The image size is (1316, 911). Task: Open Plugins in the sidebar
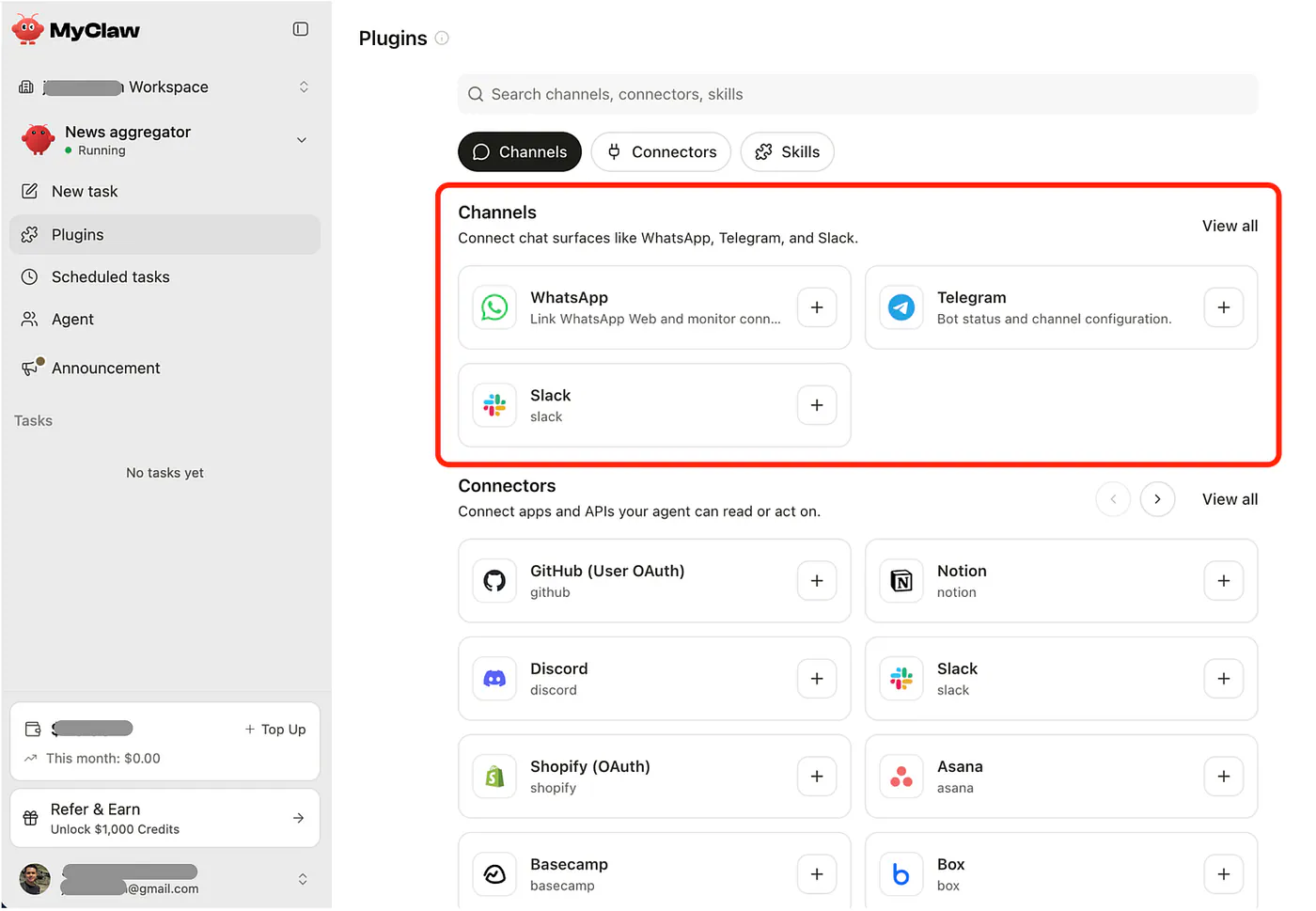[x=165, y=235]
